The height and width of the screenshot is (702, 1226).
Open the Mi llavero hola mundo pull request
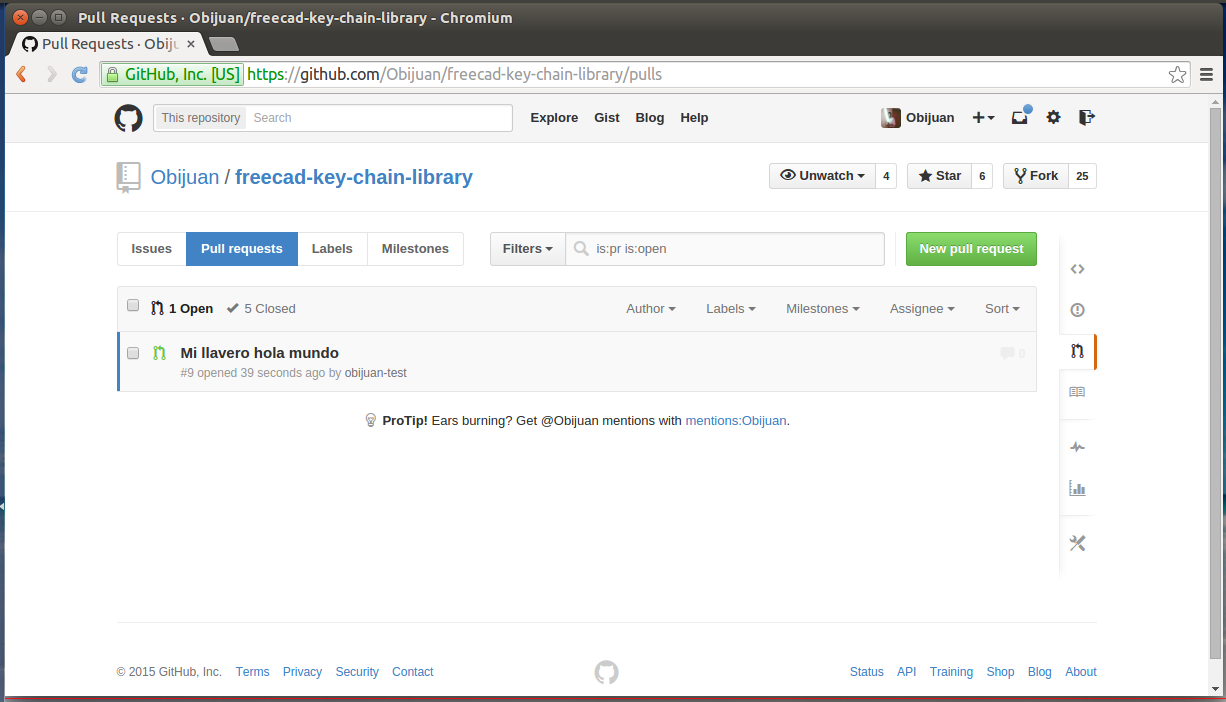pos(259,353)
